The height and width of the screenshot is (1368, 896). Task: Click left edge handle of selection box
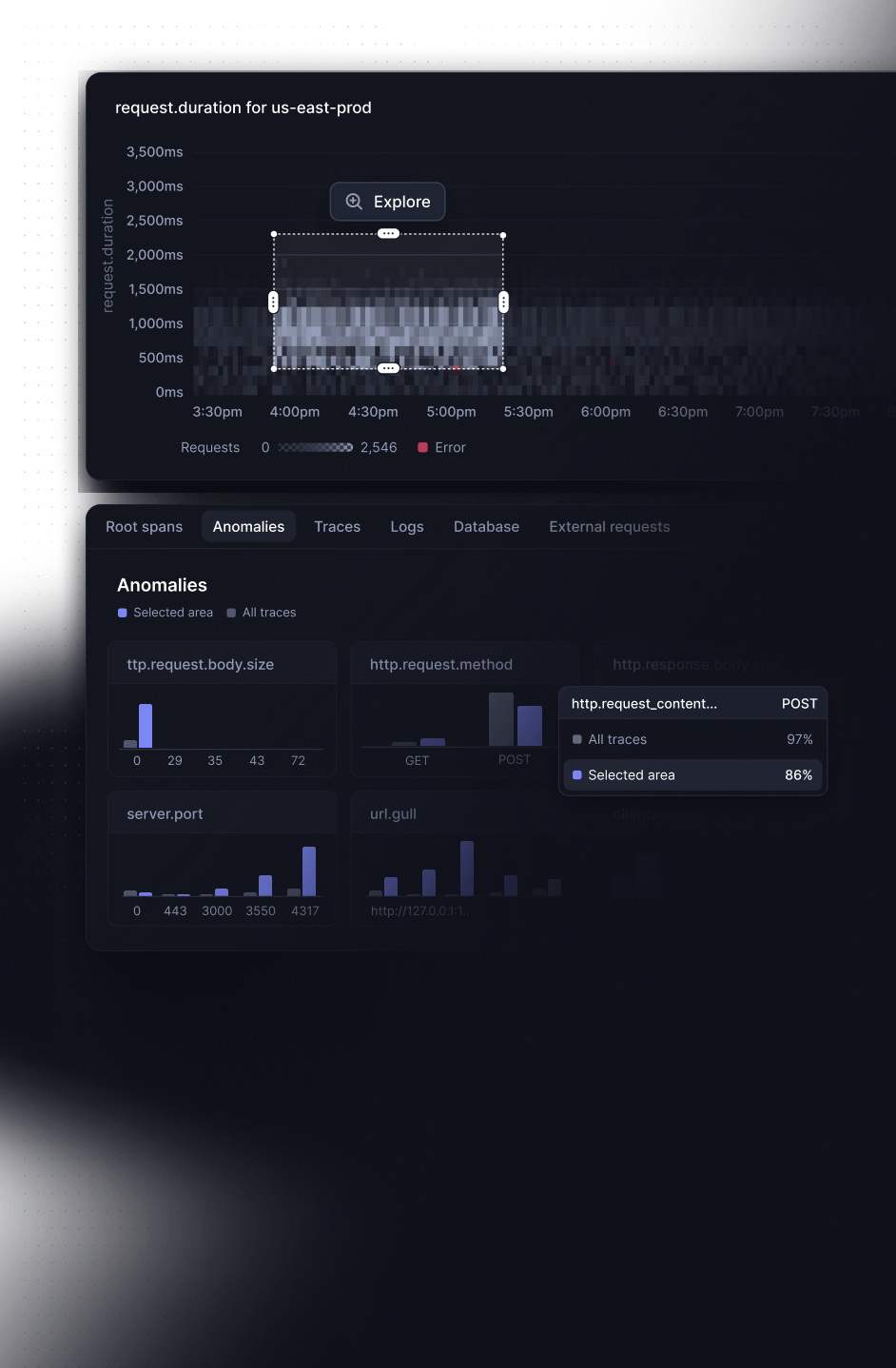[x=274, y=302]
